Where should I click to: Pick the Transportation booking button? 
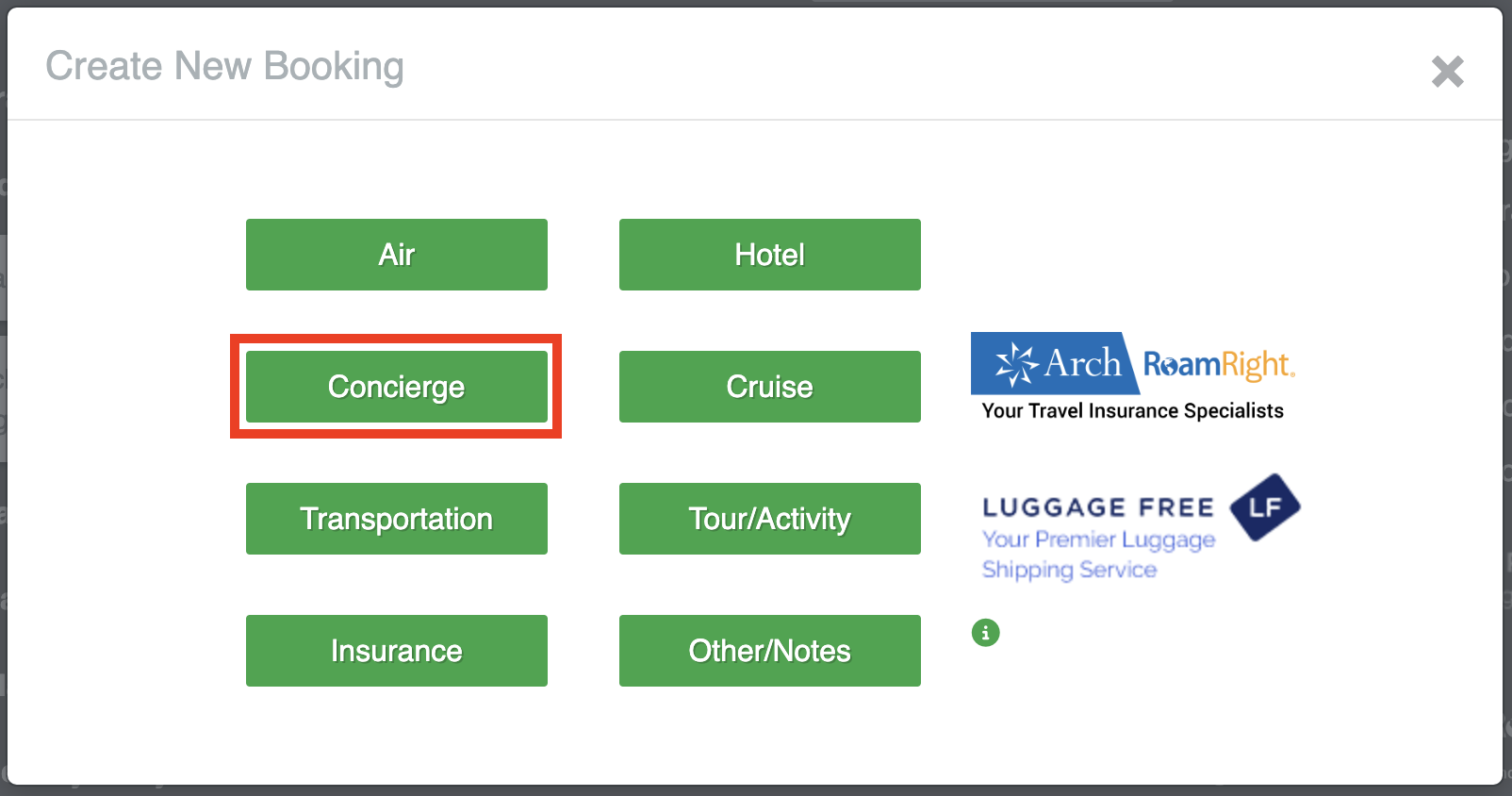pyautogui.click(x=396, y=519)
